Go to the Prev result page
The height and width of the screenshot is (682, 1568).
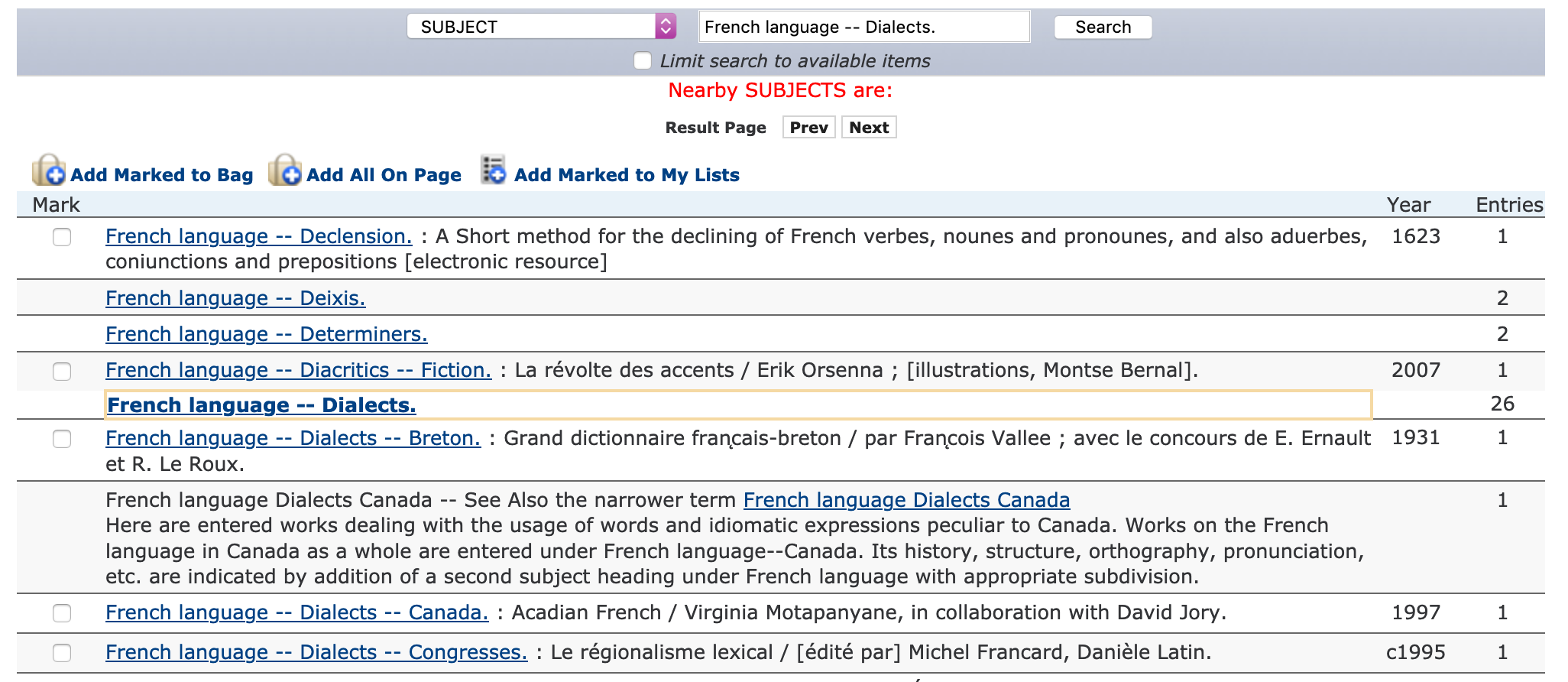[808, 127]
